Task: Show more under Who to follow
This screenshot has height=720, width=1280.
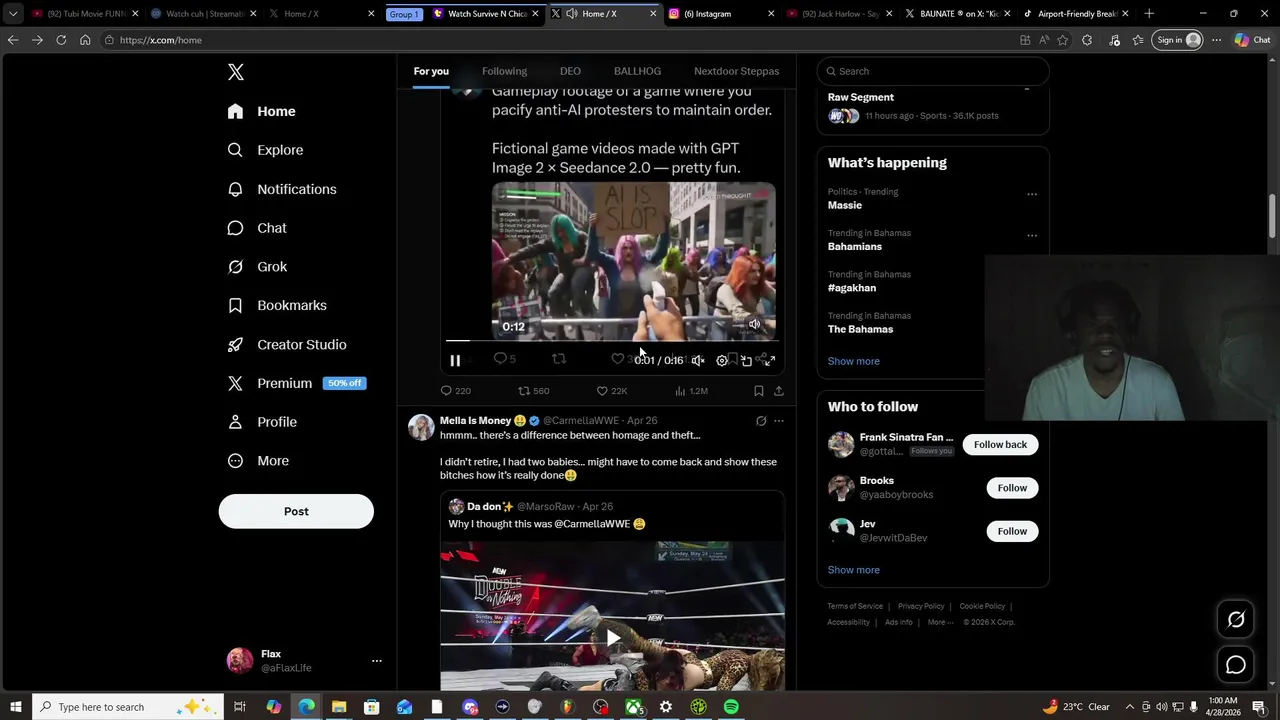Action: (x=854, y=570)
